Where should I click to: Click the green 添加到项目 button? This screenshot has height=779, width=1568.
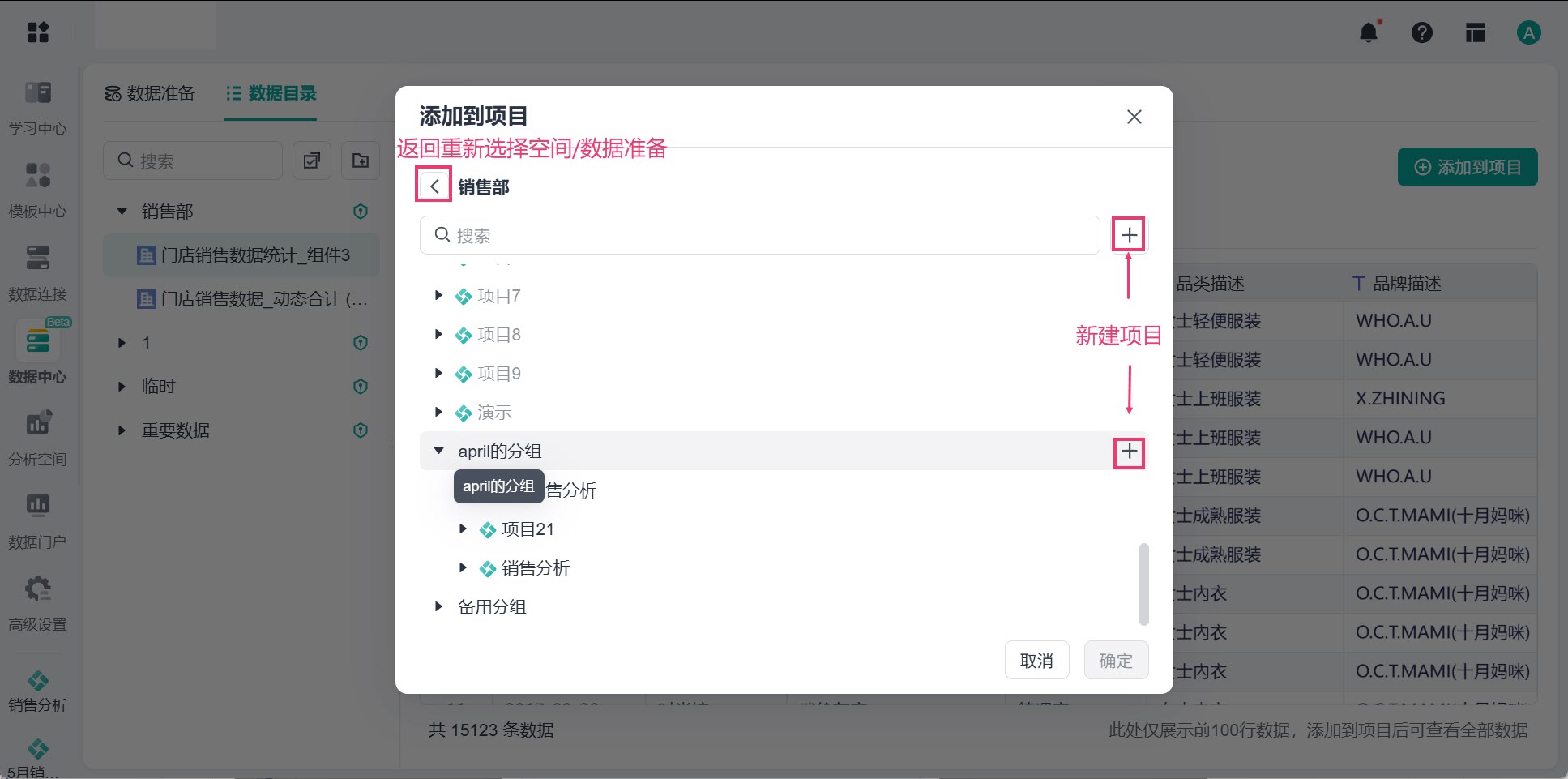point(1468,167)
